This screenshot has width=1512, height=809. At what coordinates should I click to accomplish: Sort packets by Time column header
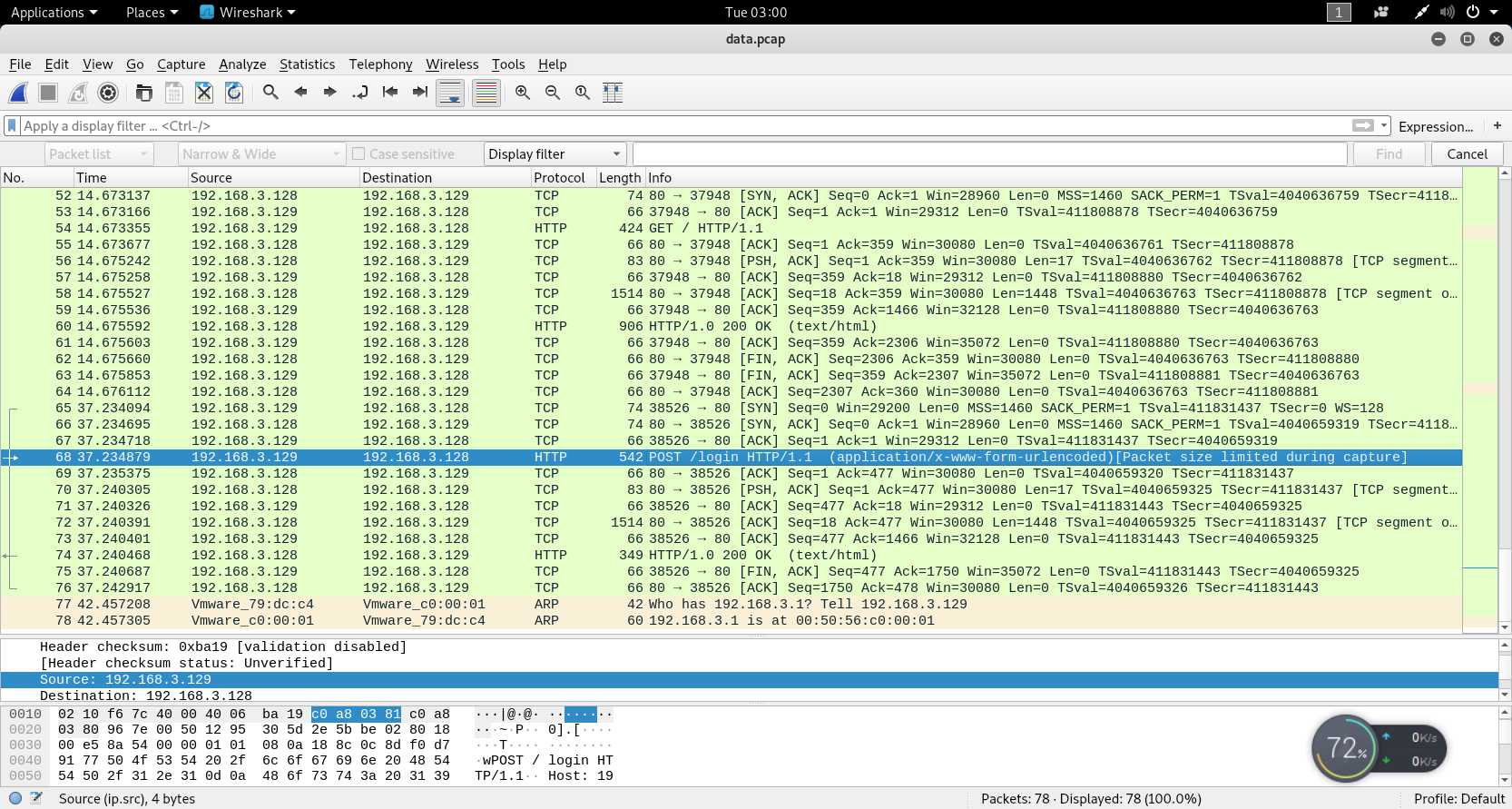(130, 178)
